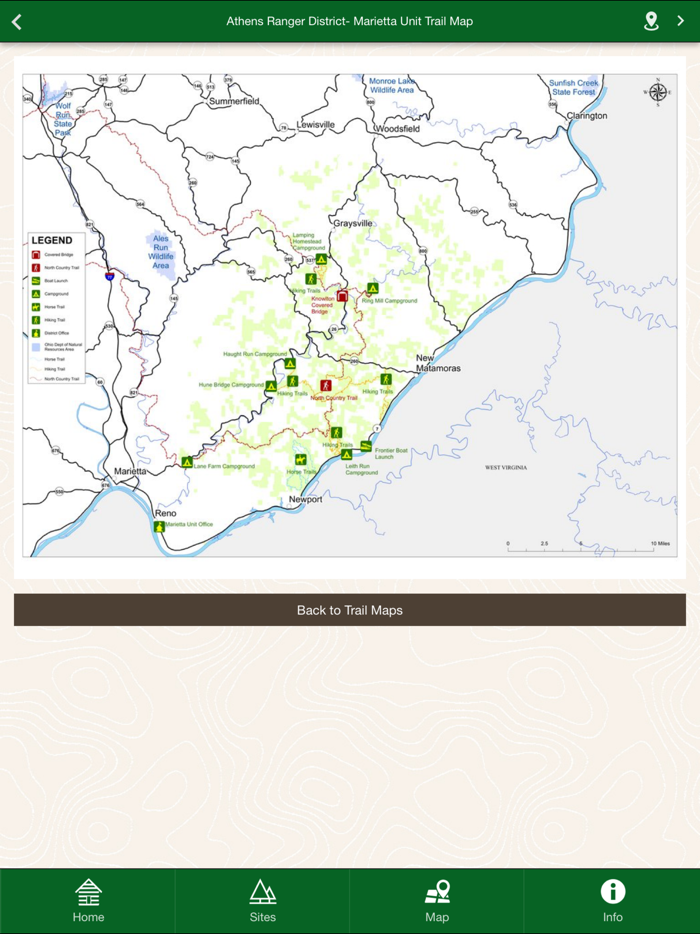This screenshot has width=700, height=934.
Task: Open the Home tab
Action: click(88, 900)
